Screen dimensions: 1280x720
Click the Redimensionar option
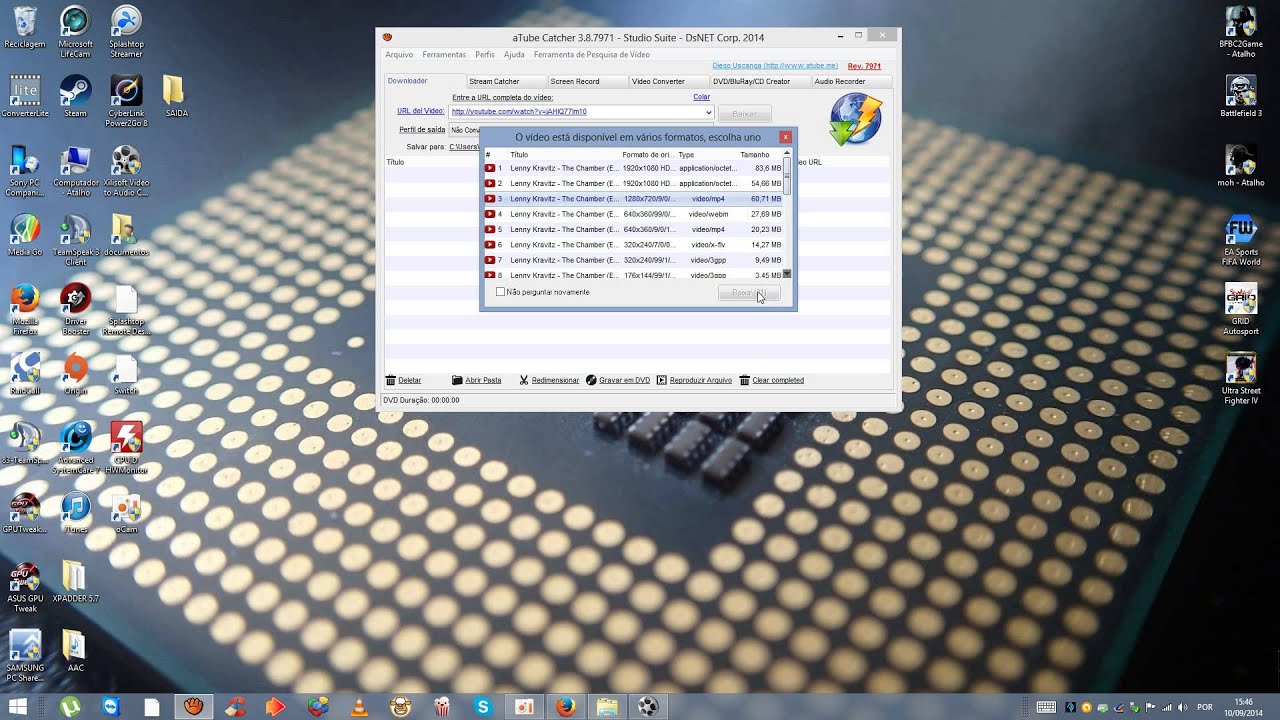(549, 380)
